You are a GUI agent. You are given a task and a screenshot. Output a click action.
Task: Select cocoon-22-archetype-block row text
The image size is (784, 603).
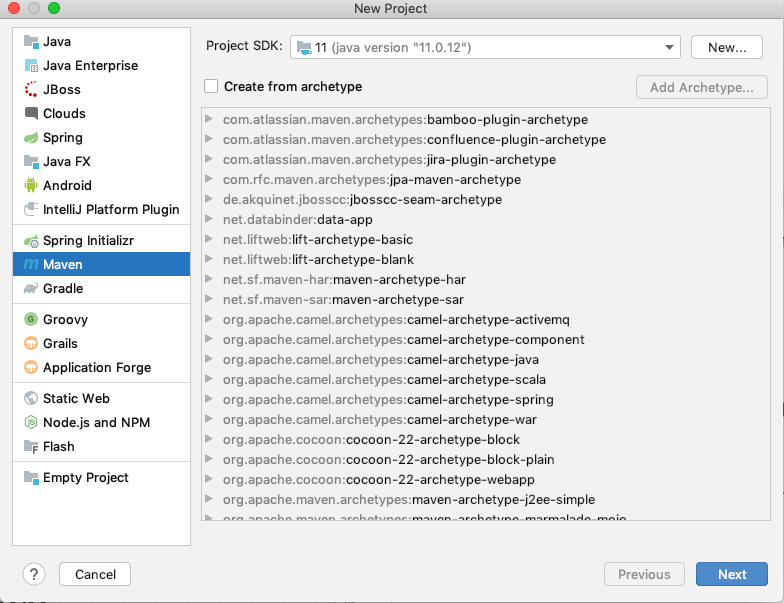[372, 440]
